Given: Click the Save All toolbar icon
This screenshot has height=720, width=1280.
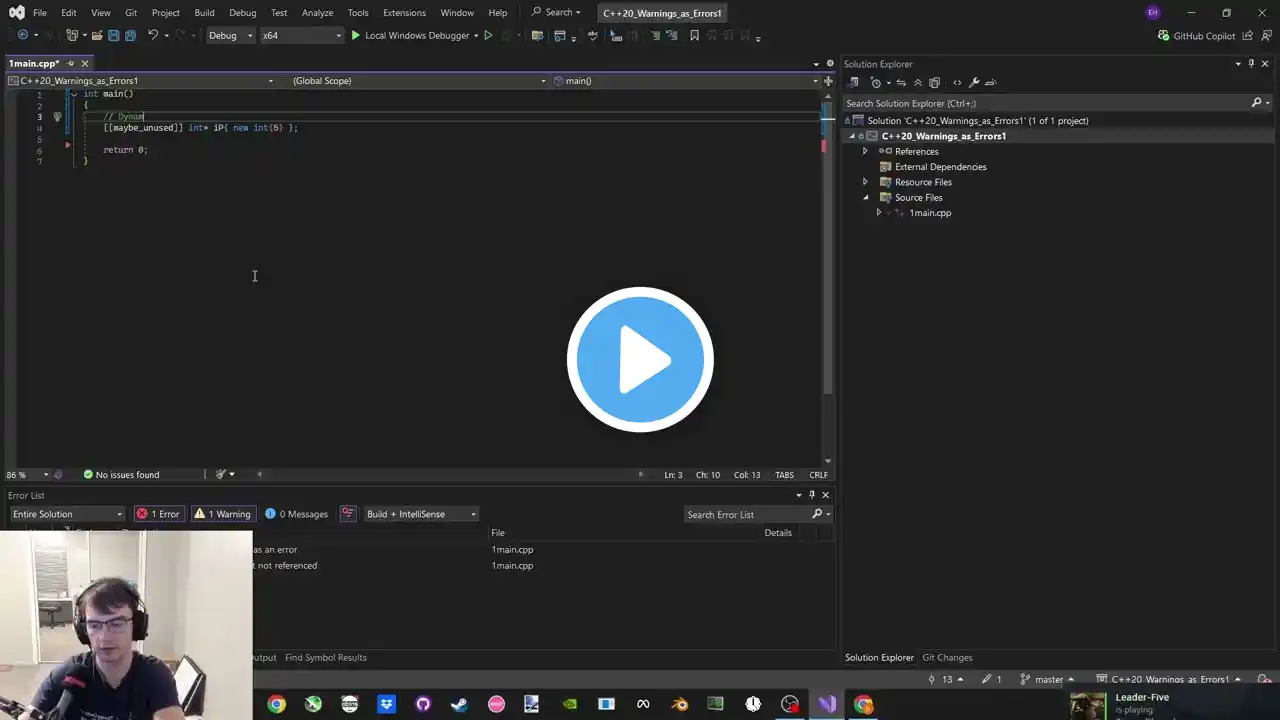Looking at the screenshot, I should click(130, 36).
